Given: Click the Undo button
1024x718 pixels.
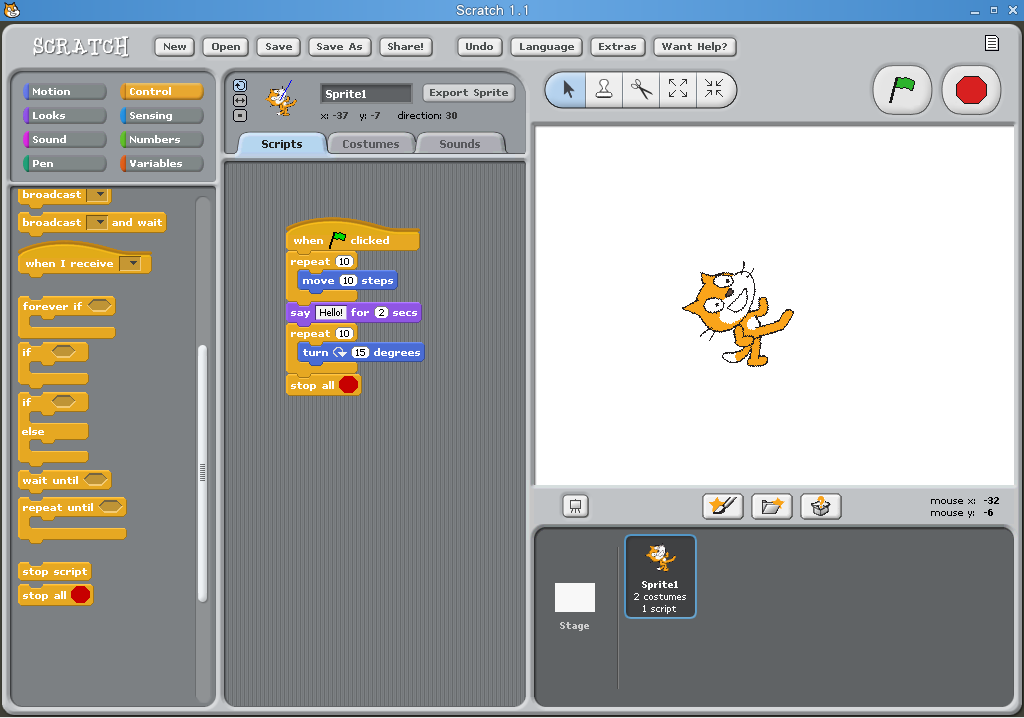Looking at the screenshot, I should [x=479, y=46].
